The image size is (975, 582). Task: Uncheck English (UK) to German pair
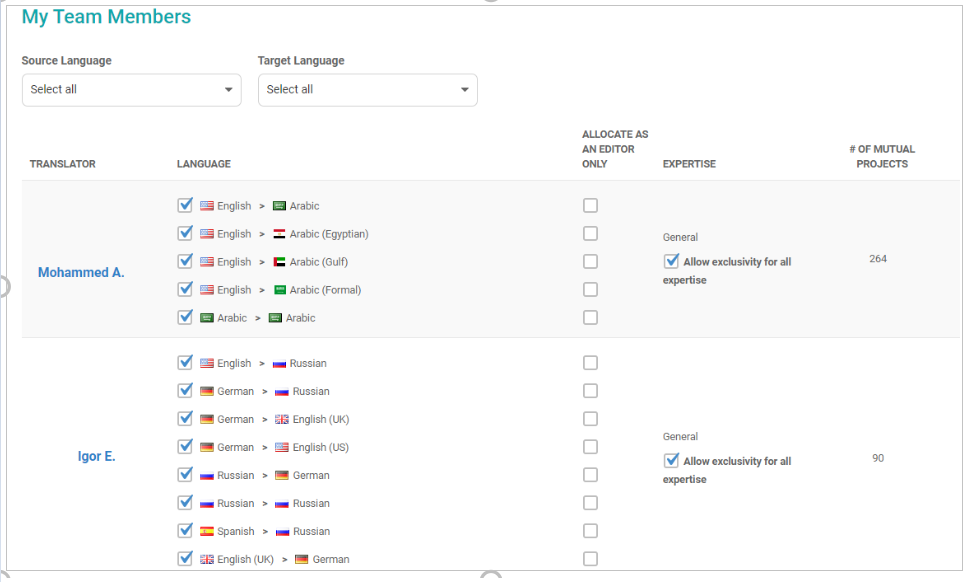coord(185,558)
